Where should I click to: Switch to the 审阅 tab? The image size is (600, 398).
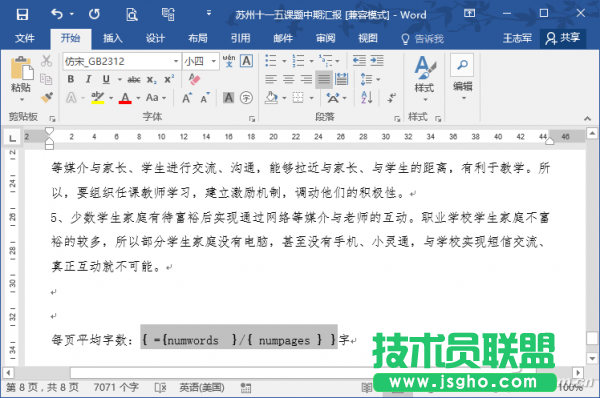[x=325, y=38]
